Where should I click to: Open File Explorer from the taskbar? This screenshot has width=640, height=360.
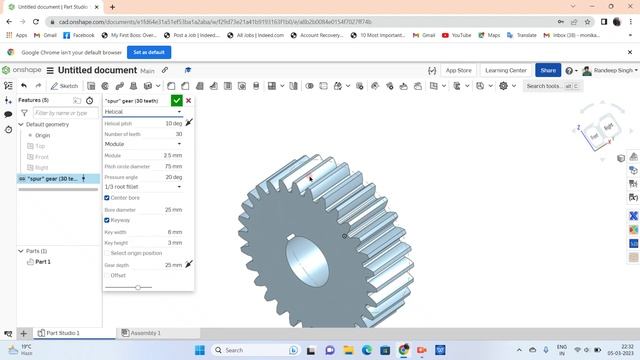click(x=348, y=350)
